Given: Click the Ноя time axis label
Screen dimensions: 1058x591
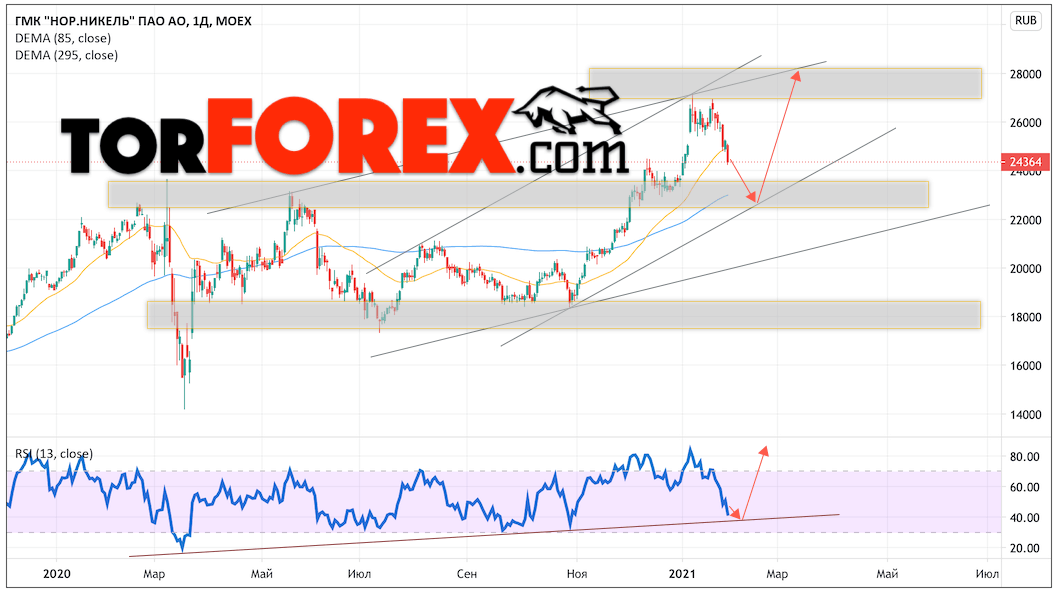Looking at the screenshot, I should click(576, 574).
